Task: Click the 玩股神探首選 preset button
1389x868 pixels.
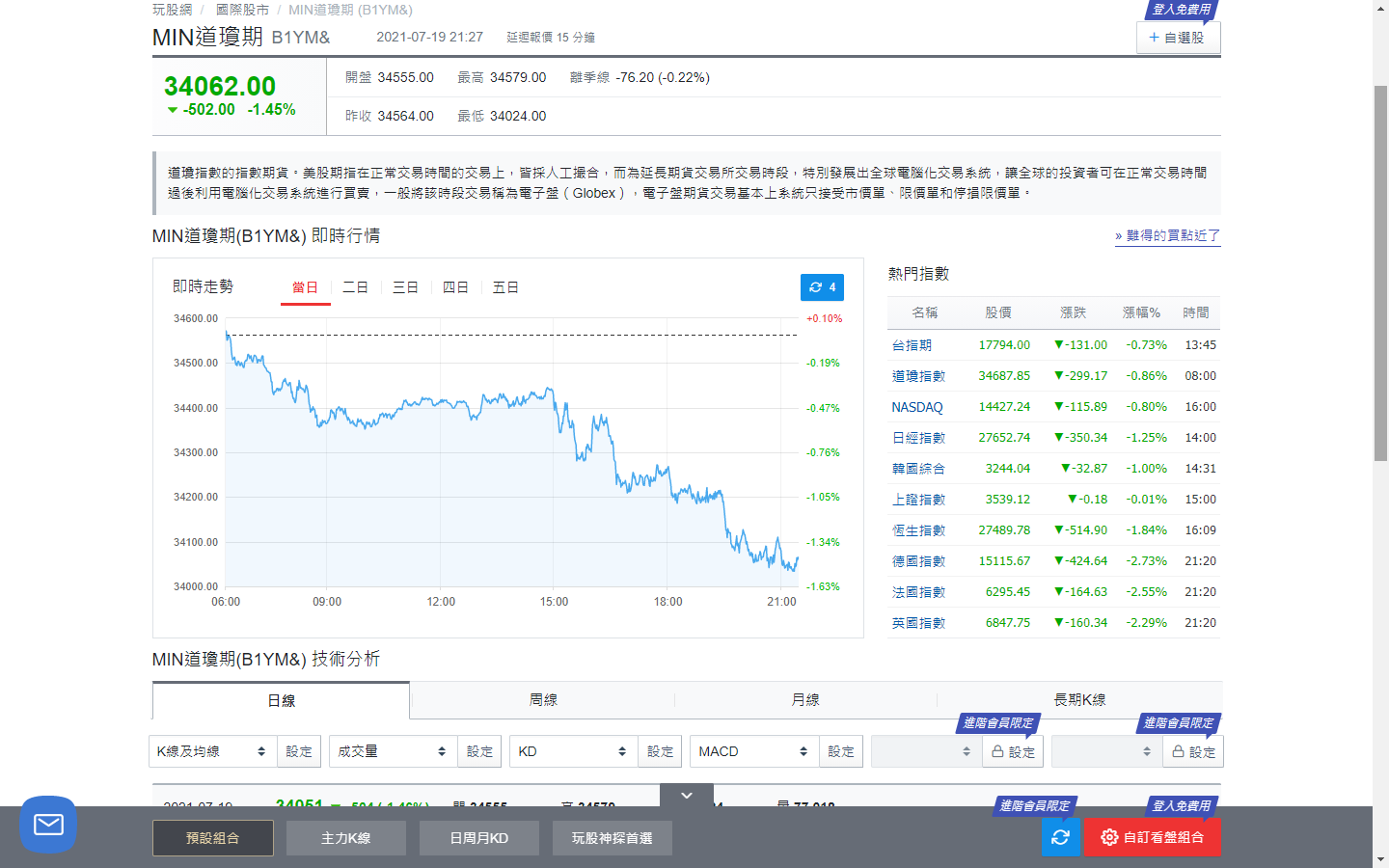Action: [613, 838]
